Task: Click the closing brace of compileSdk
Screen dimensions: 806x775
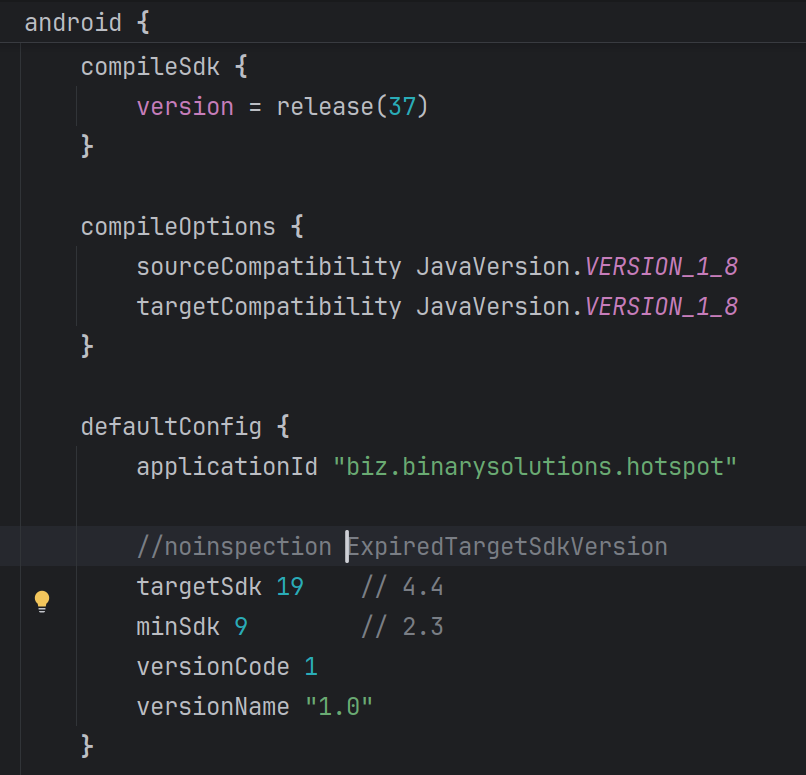Action: point(87,147)
